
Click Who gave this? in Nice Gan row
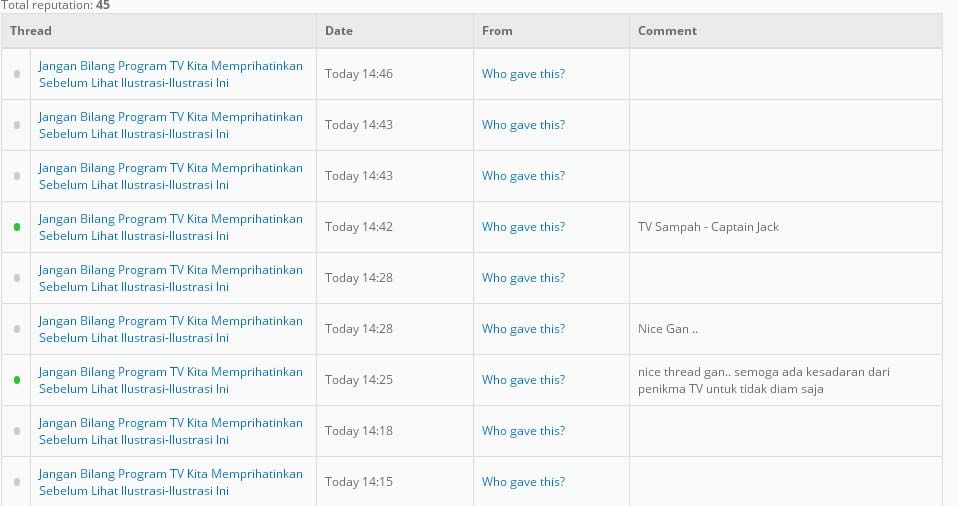(523, 329)
